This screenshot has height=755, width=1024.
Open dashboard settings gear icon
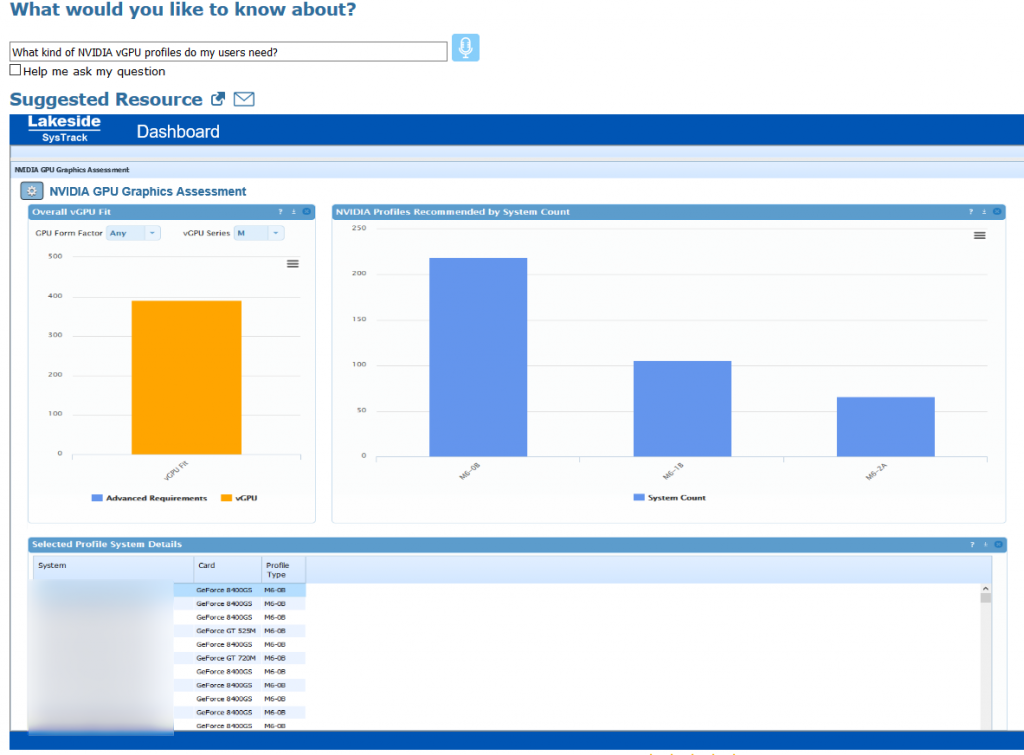click(31, 191)
